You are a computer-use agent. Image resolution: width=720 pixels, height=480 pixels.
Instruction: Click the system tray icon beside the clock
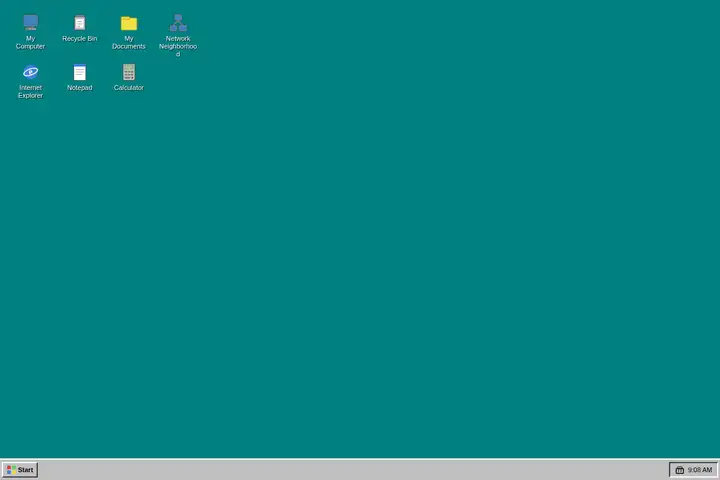[680, 470]
